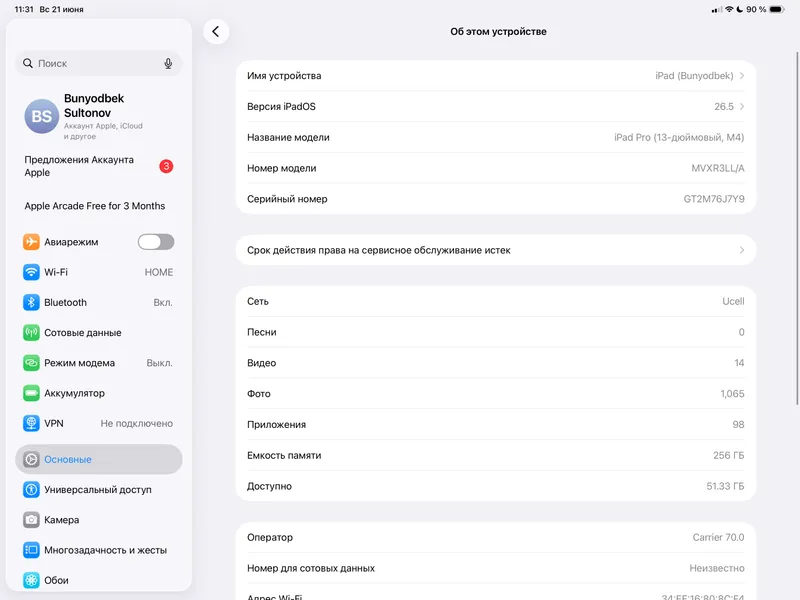This screenshot has height=600, width=800.
Task: Tap the Об этом устройстве title
Action: point(498,32)
